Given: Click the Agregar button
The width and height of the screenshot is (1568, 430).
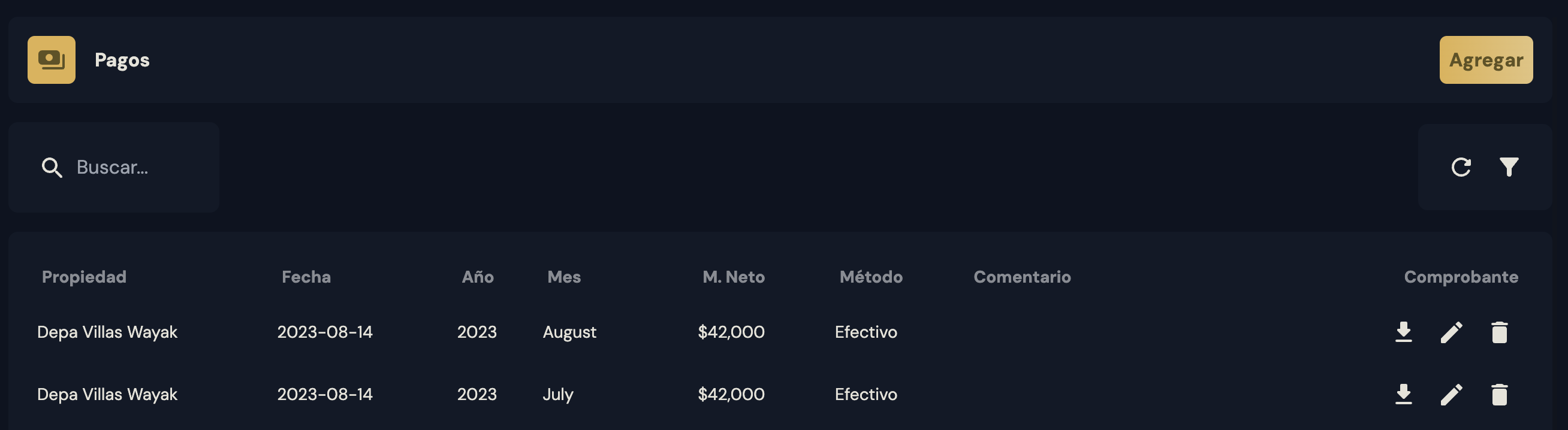Looking at the screenshot, I should (x=1485, y=60).
